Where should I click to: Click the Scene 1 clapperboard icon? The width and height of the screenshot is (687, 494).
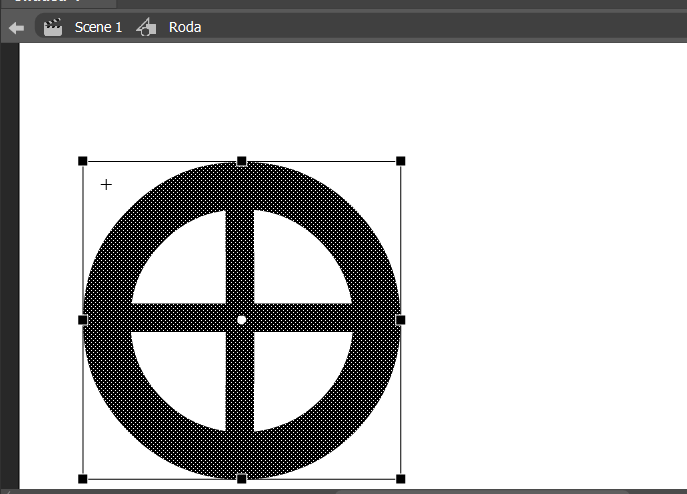pos(53,27)
